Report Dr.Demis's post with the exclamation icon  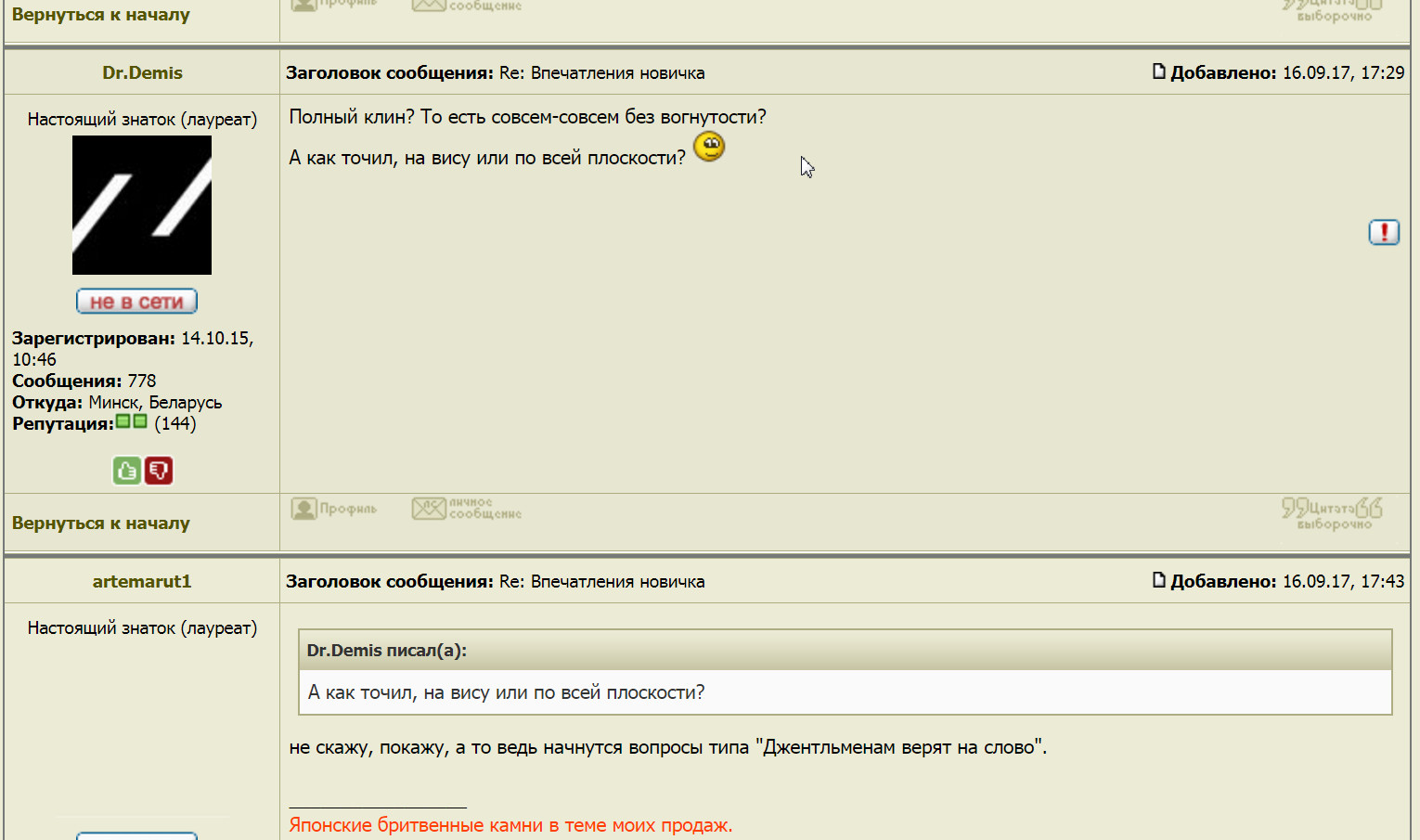1383,232
